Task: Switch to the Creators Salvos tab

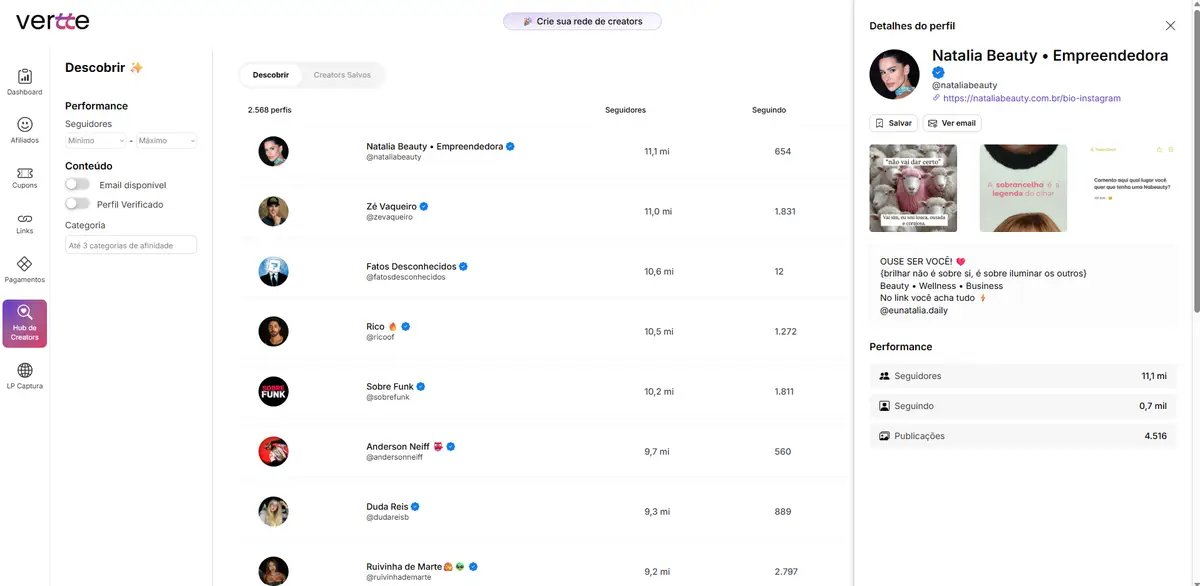Action: point(343,74)
